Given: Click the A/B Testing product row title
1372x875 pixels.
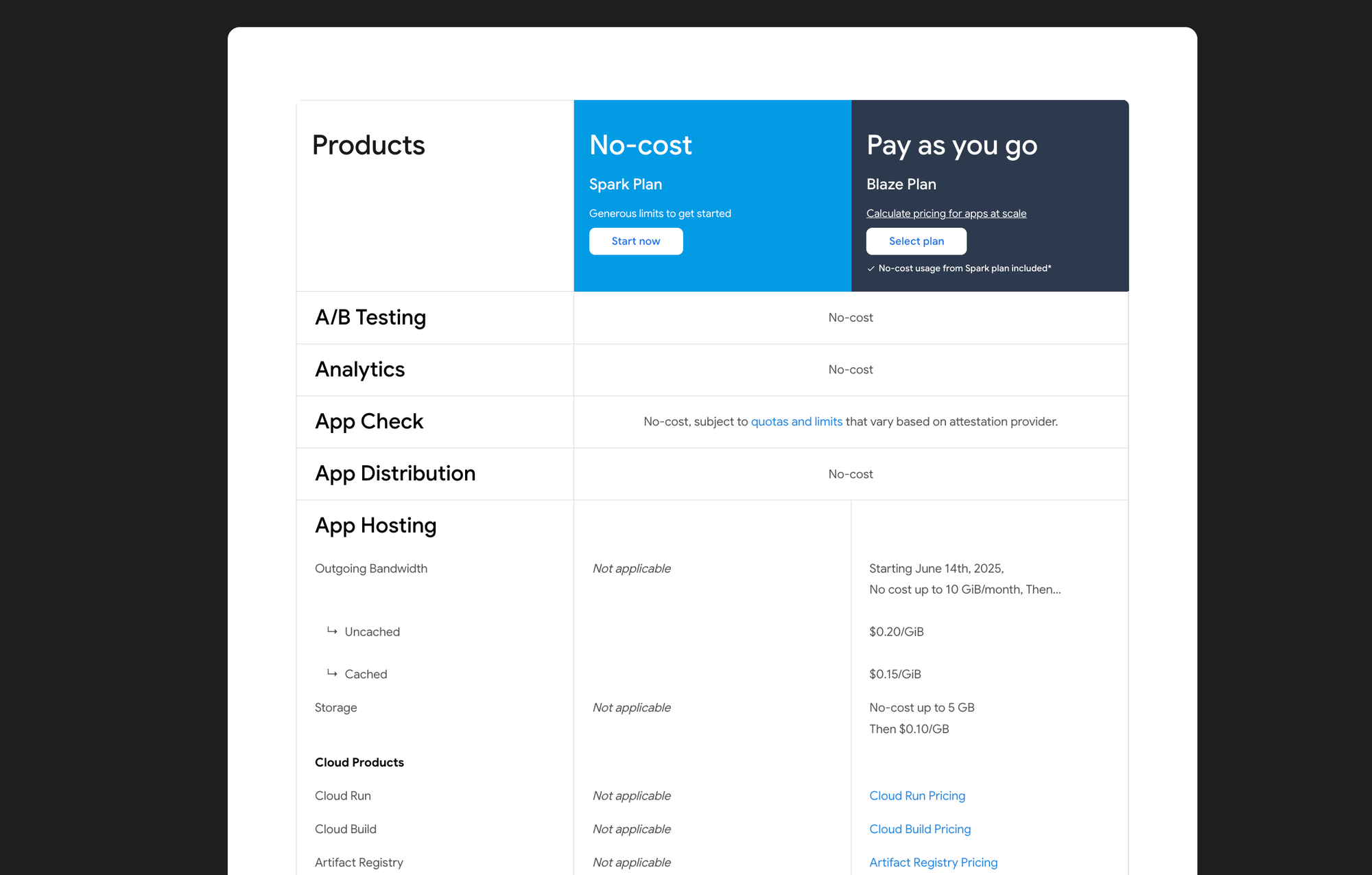Looking at the screenshot, I should (x=370, y=317).
